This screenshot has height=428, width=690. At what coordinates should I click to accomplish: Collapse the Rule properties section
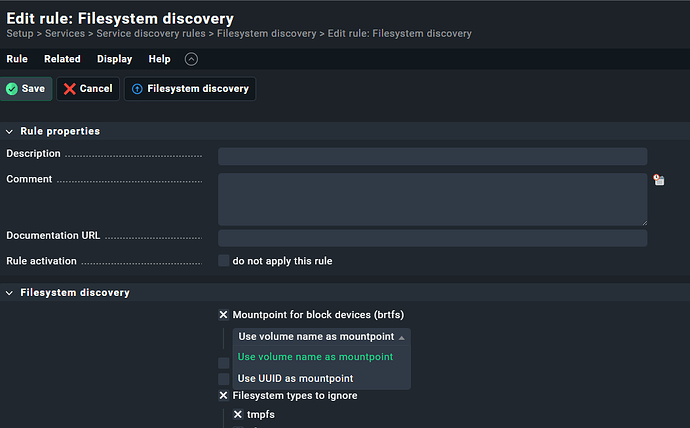tap(10, 131)
